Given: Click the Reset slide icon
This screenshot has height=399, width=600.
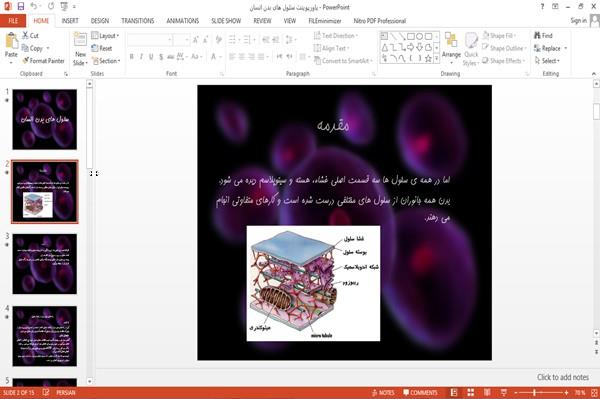Looking at the screenshot, I should tap(95, 48).
